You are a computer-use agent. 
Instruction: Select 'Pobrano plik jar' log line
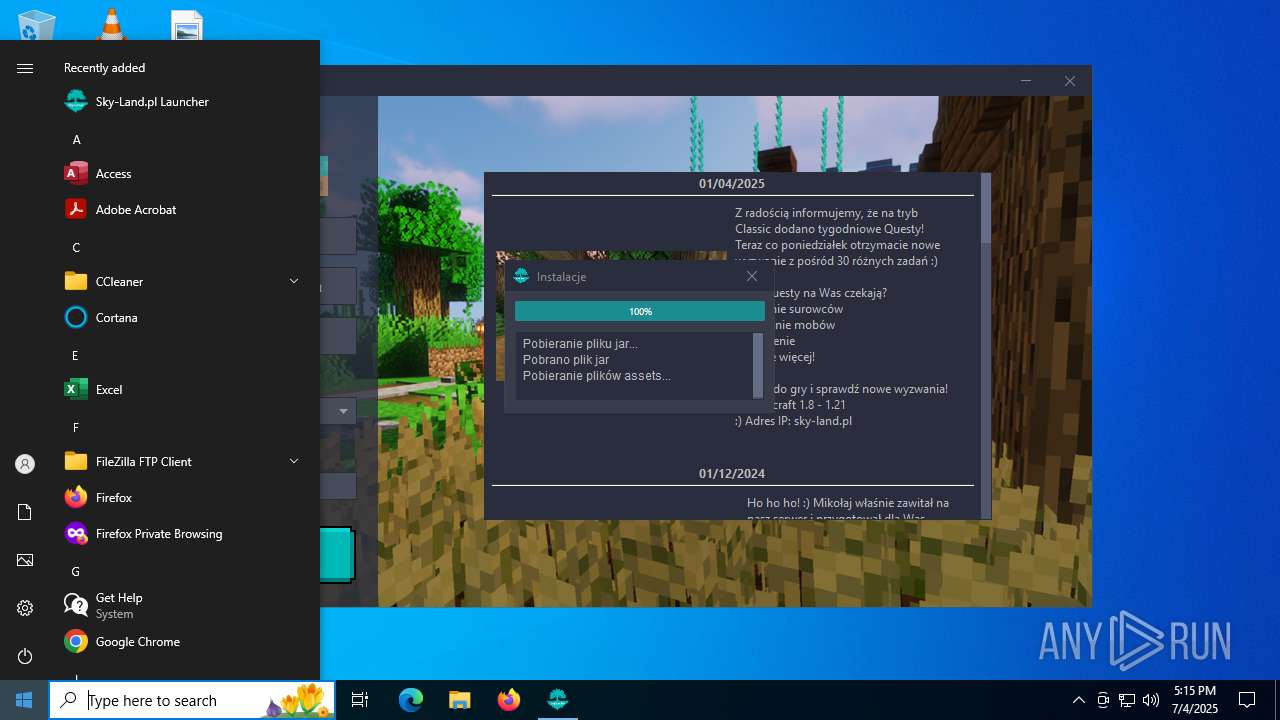click(565, 360)
